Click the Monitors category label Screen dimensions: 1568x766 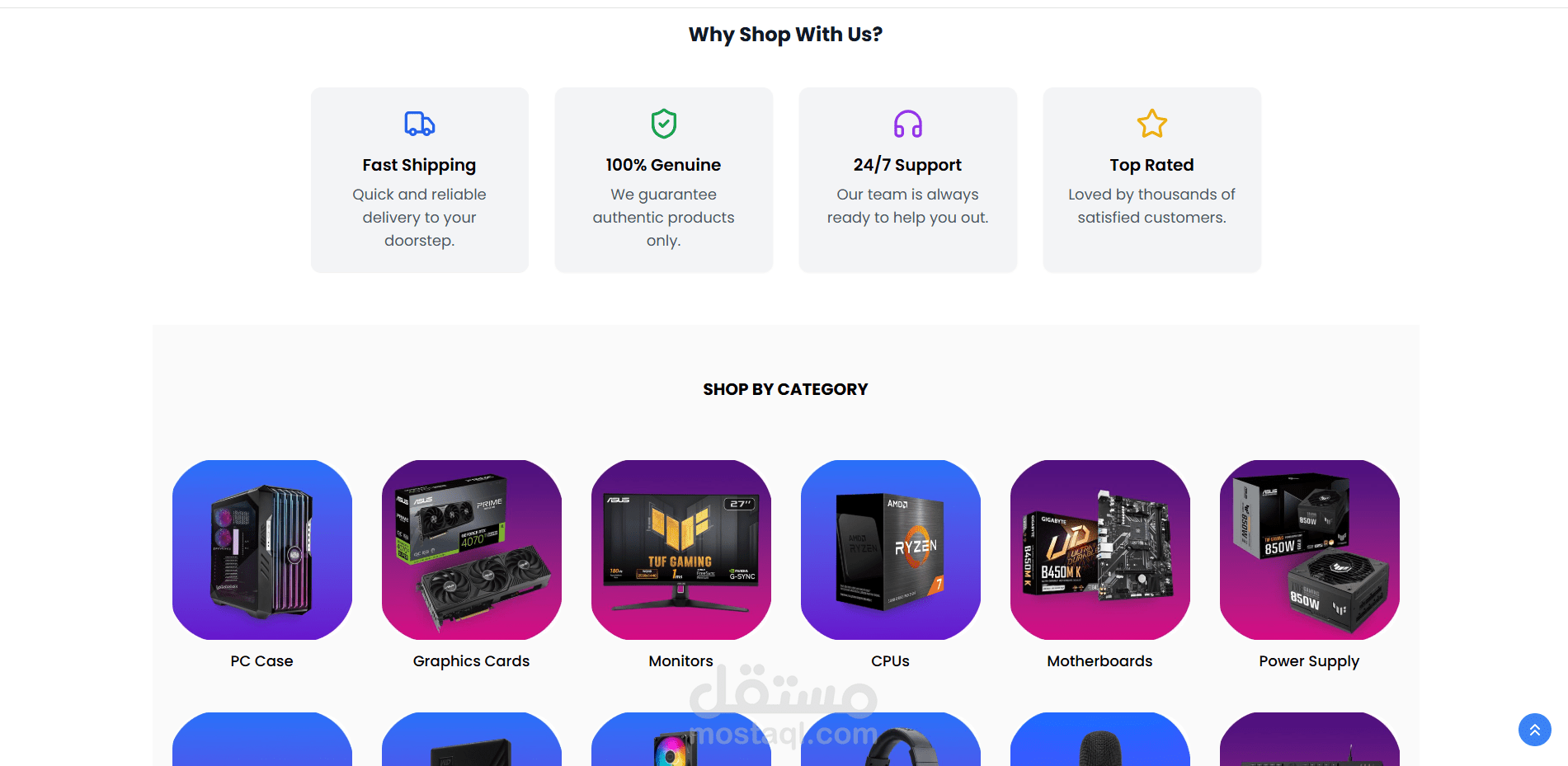coord(681,661)
